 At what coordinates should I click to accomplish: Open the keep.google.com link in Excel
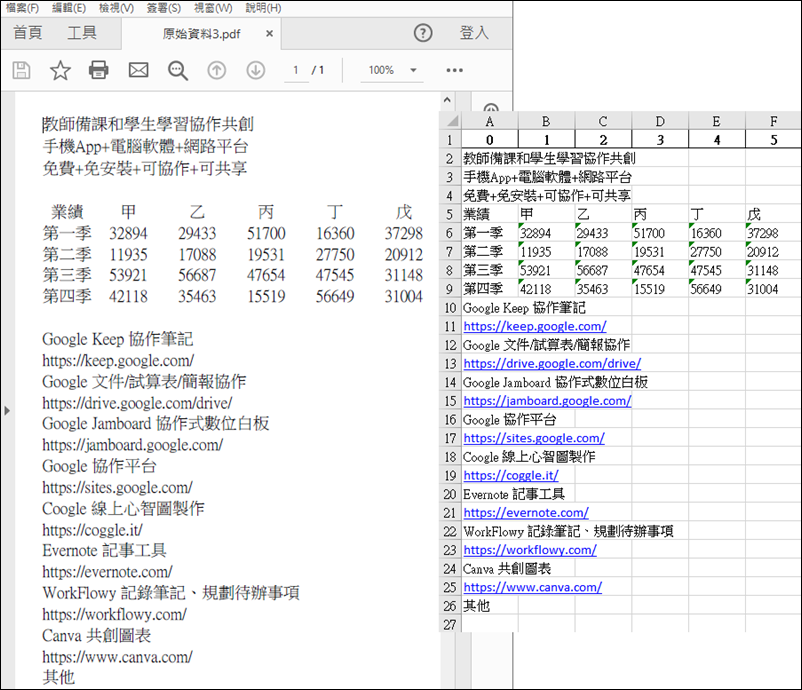[535, 326]
